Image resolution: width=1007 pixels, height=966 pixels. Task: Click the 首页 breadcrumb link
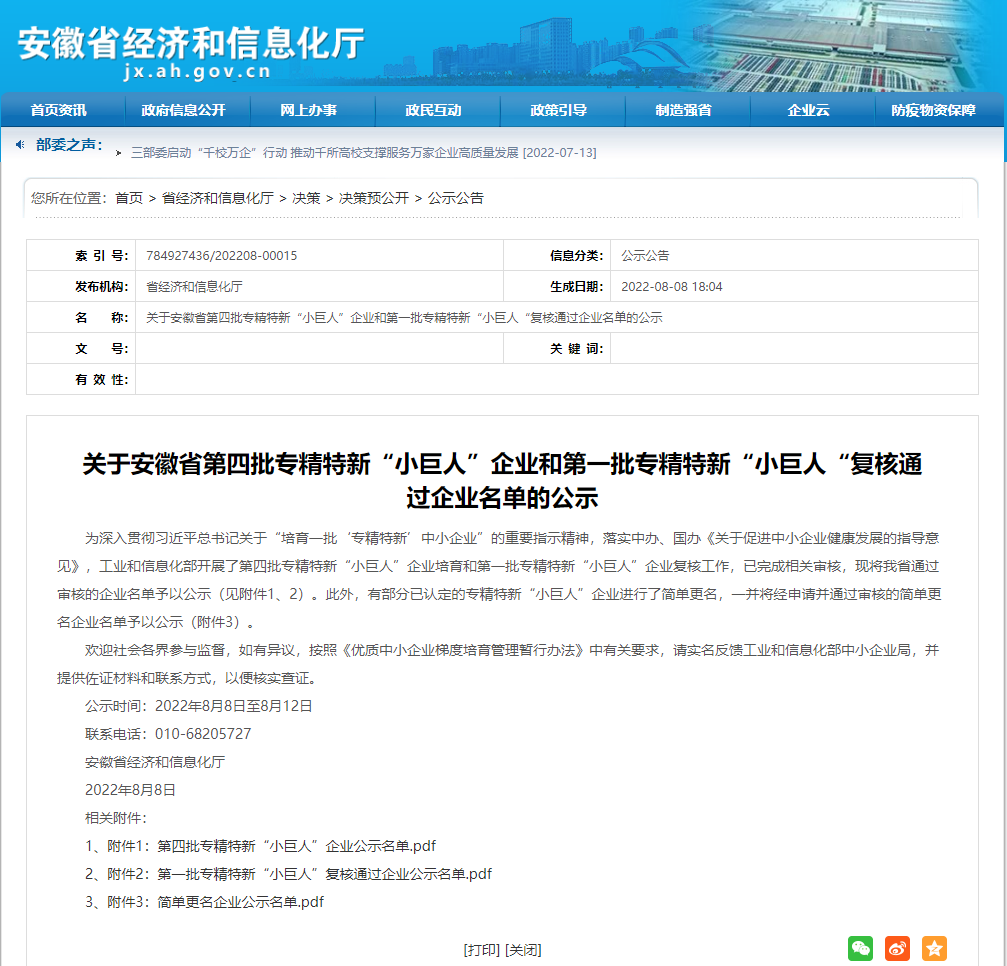tap(129, 198)
